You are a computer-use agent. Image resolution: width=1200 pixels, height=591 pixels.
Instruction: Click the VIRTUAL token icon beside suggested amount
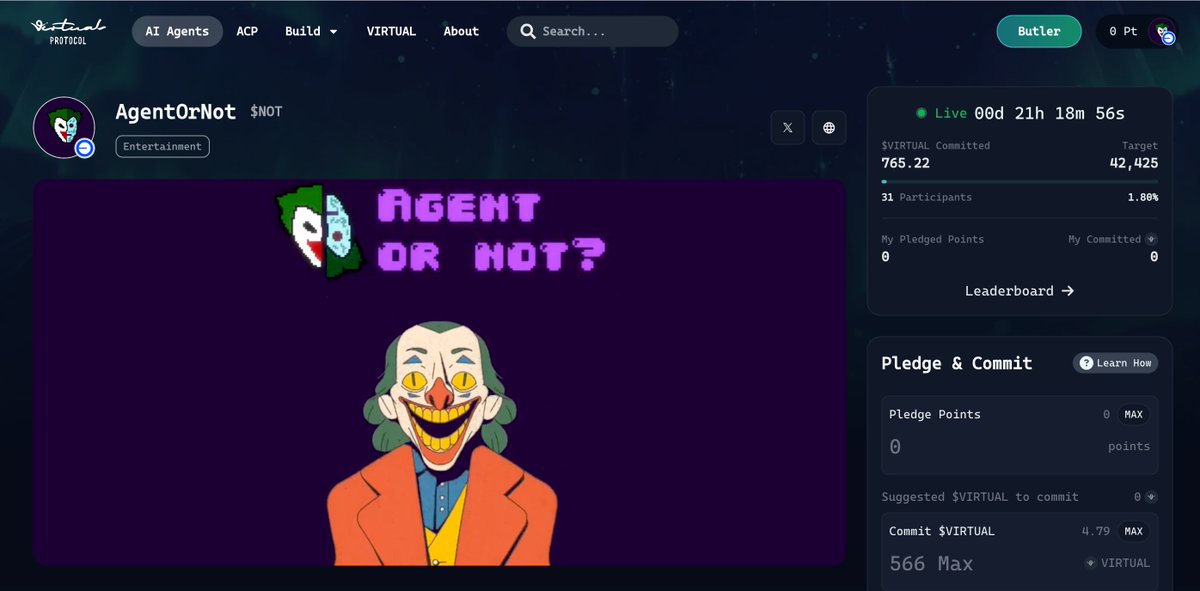(1151, 497)
